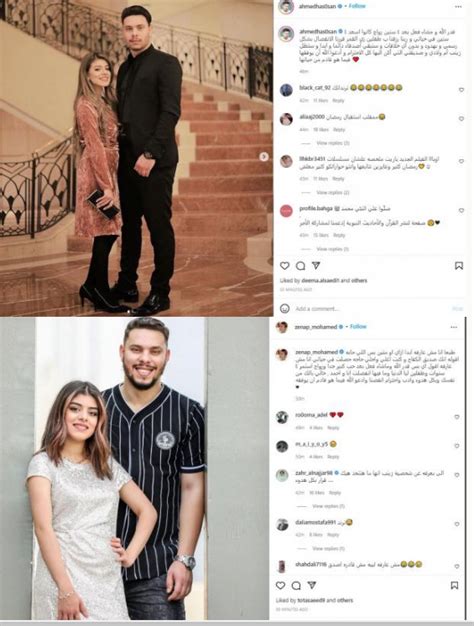Bookmark the zenap_mohamed post
474x626 pixels.
(x=454, y=586)
